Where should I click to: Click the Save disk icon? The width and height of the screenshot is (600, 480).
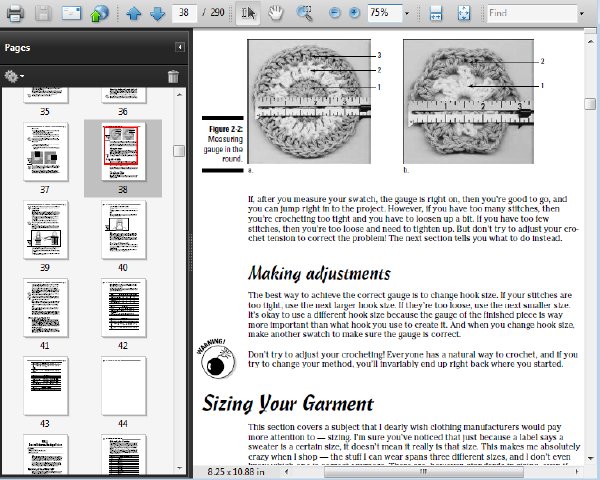pos(43,13)
